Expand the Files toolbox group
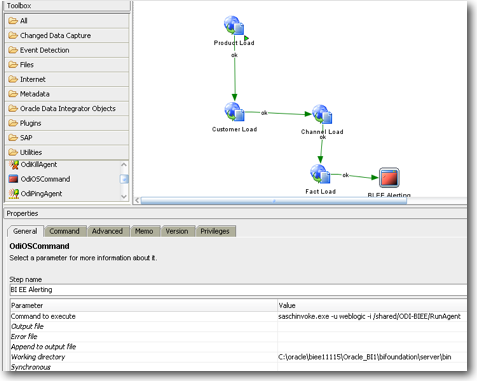Screen dimensions: 477x381 click(67, 65)
